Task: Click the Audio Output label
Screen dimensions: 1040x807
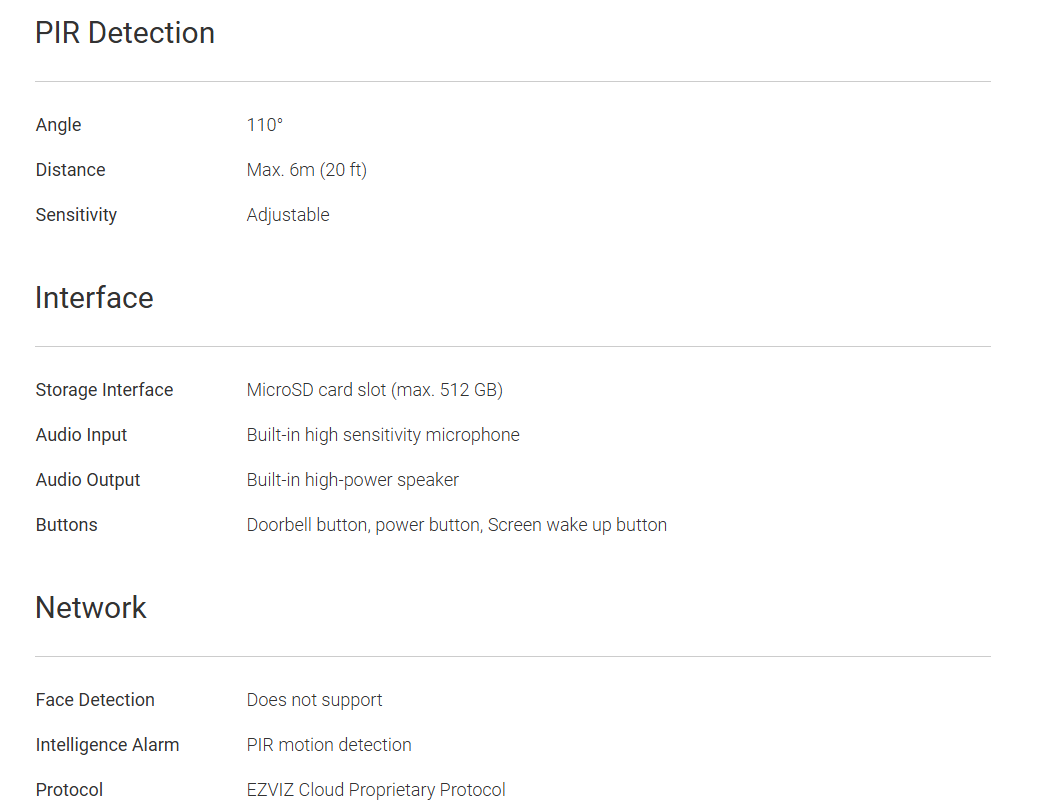Action: [x=88, y=480]
